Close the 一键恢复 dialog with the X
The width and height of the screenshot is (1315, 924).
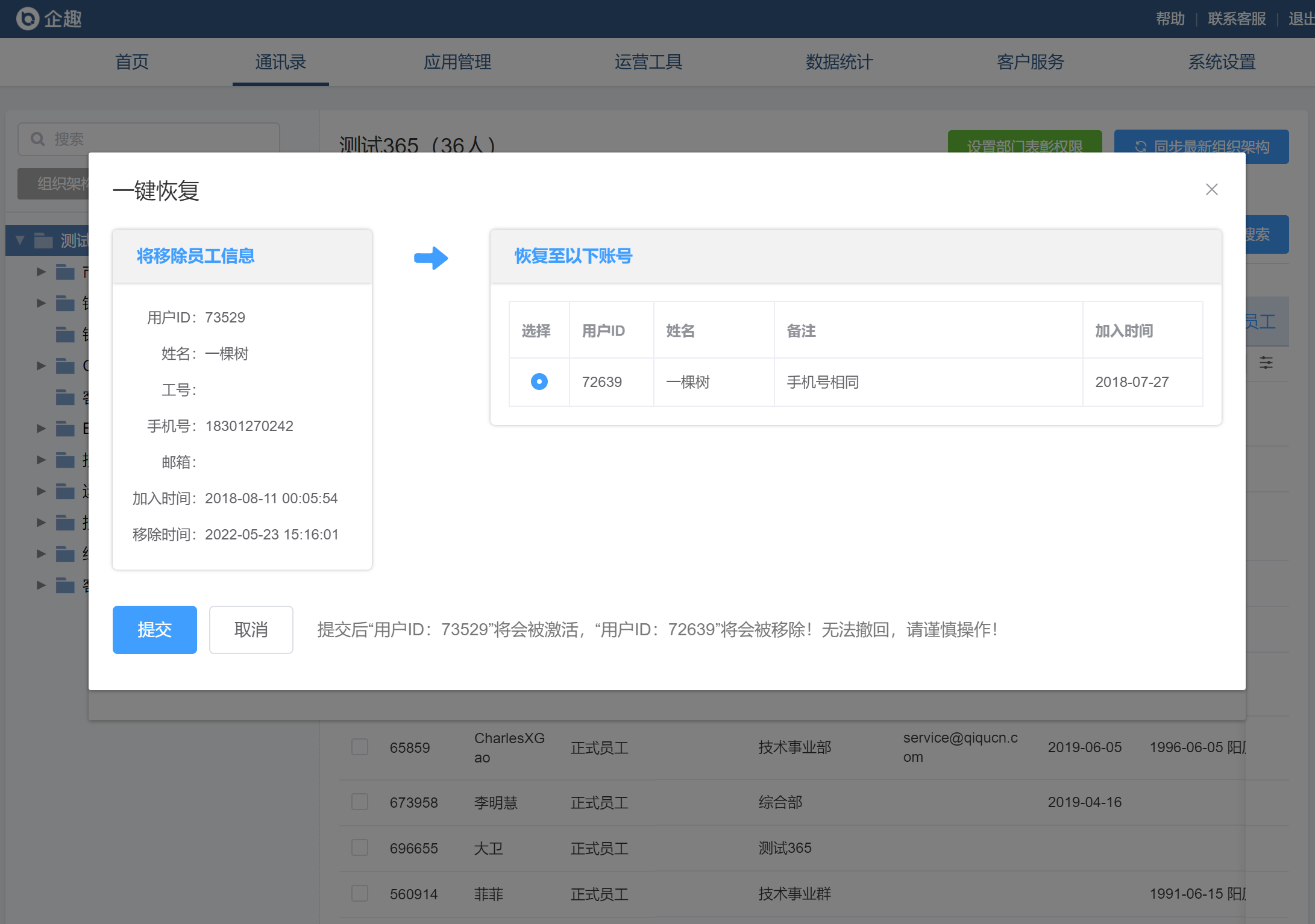(1212, 189)
